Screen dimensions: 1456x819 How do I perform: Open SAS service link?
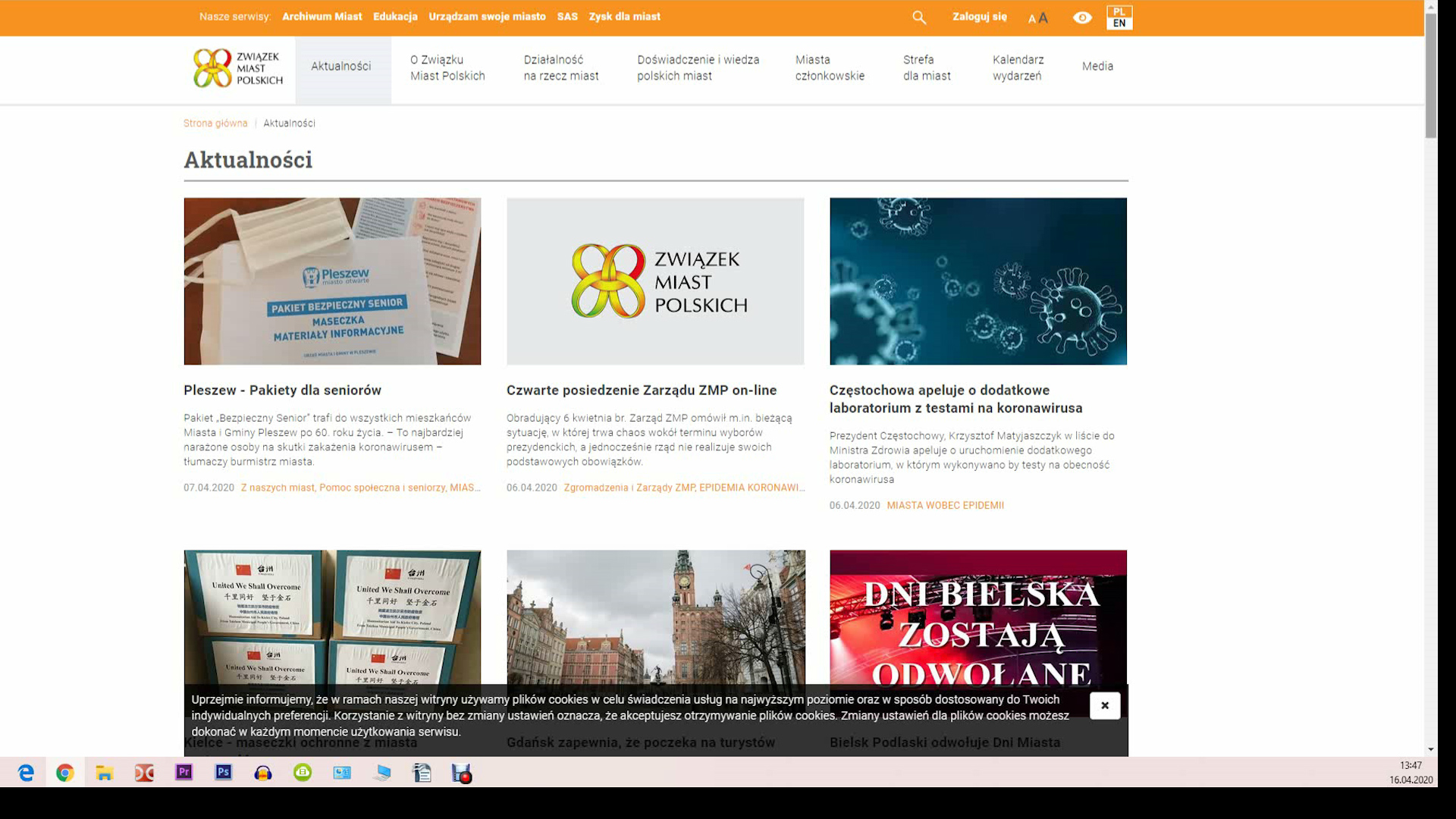(x=567, y=17)
